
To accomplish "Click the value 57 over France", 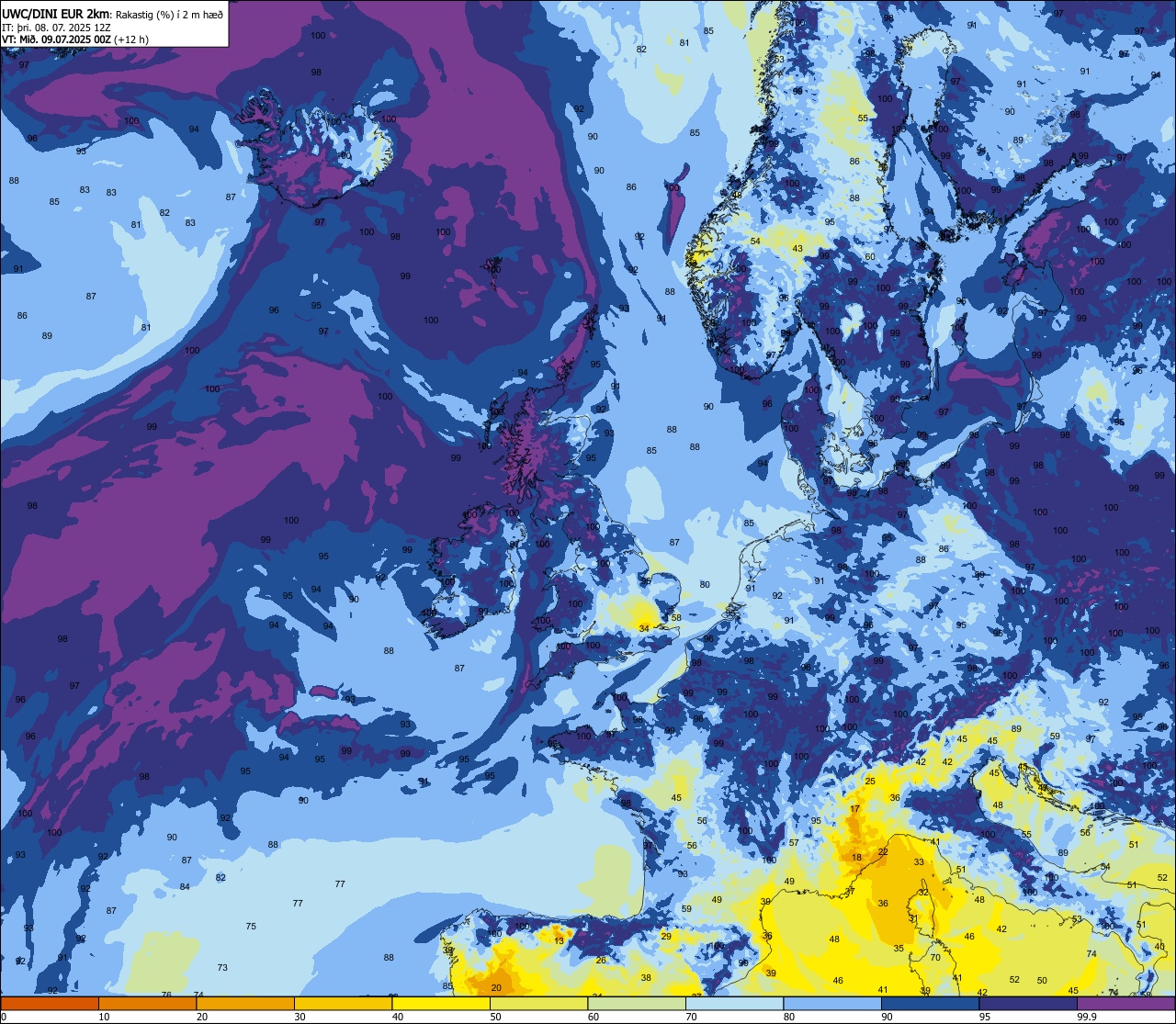I will tap(794, 842).
